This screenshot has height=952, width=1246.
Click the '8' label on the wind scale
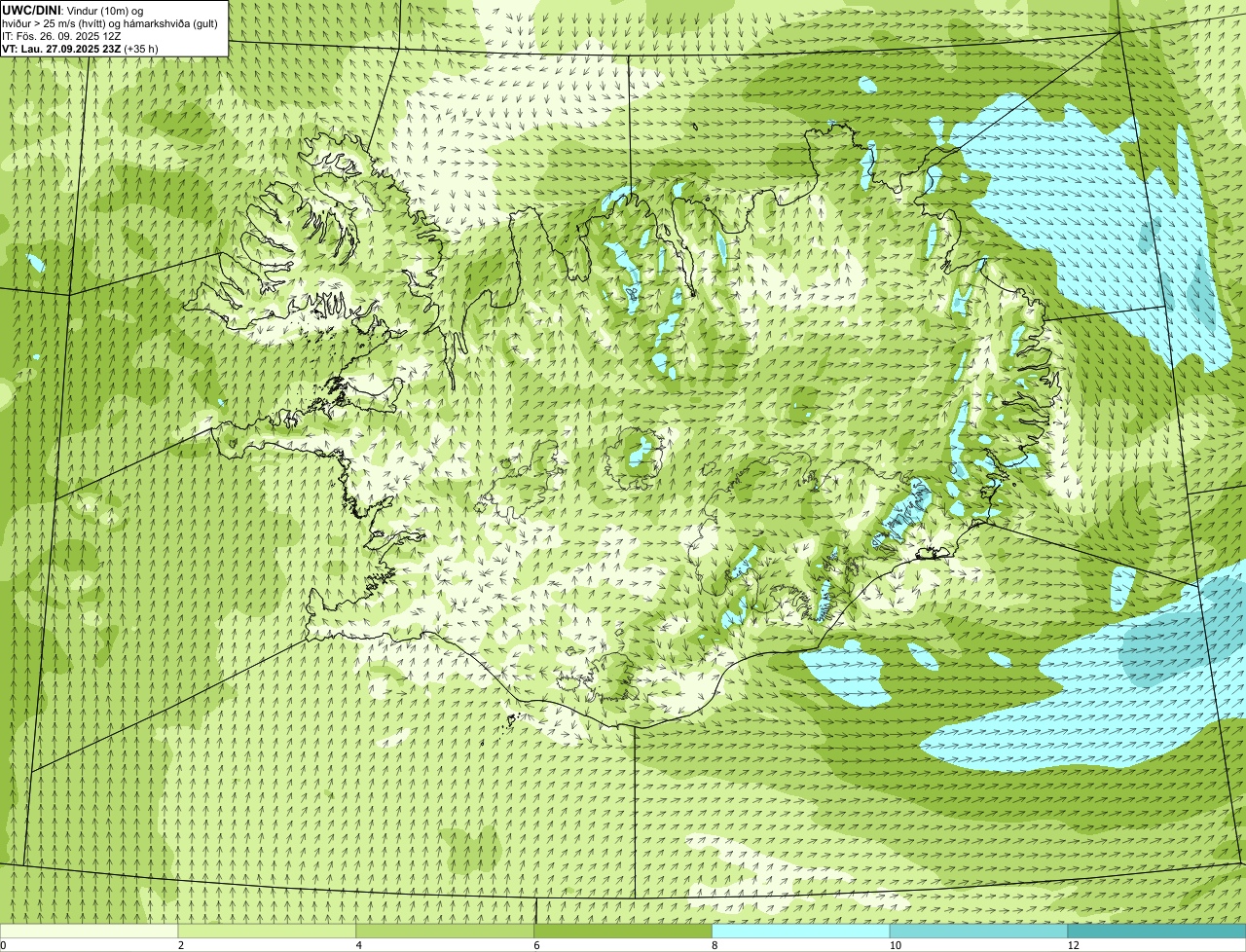click(x=715, y=945)
